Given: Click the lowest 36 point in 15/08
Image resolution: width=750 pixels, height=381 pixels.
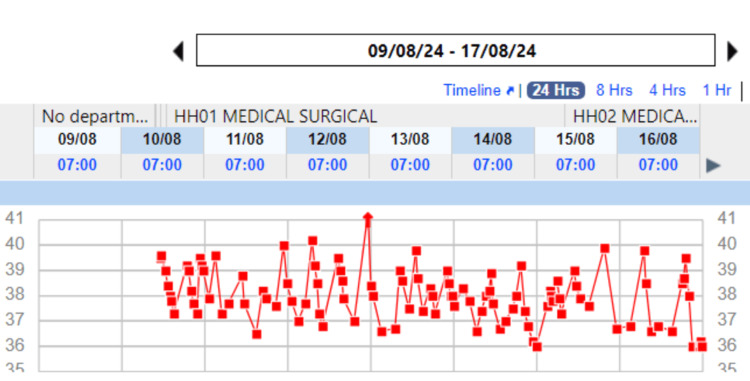Looking at the screenshot, I should point(537,347).
